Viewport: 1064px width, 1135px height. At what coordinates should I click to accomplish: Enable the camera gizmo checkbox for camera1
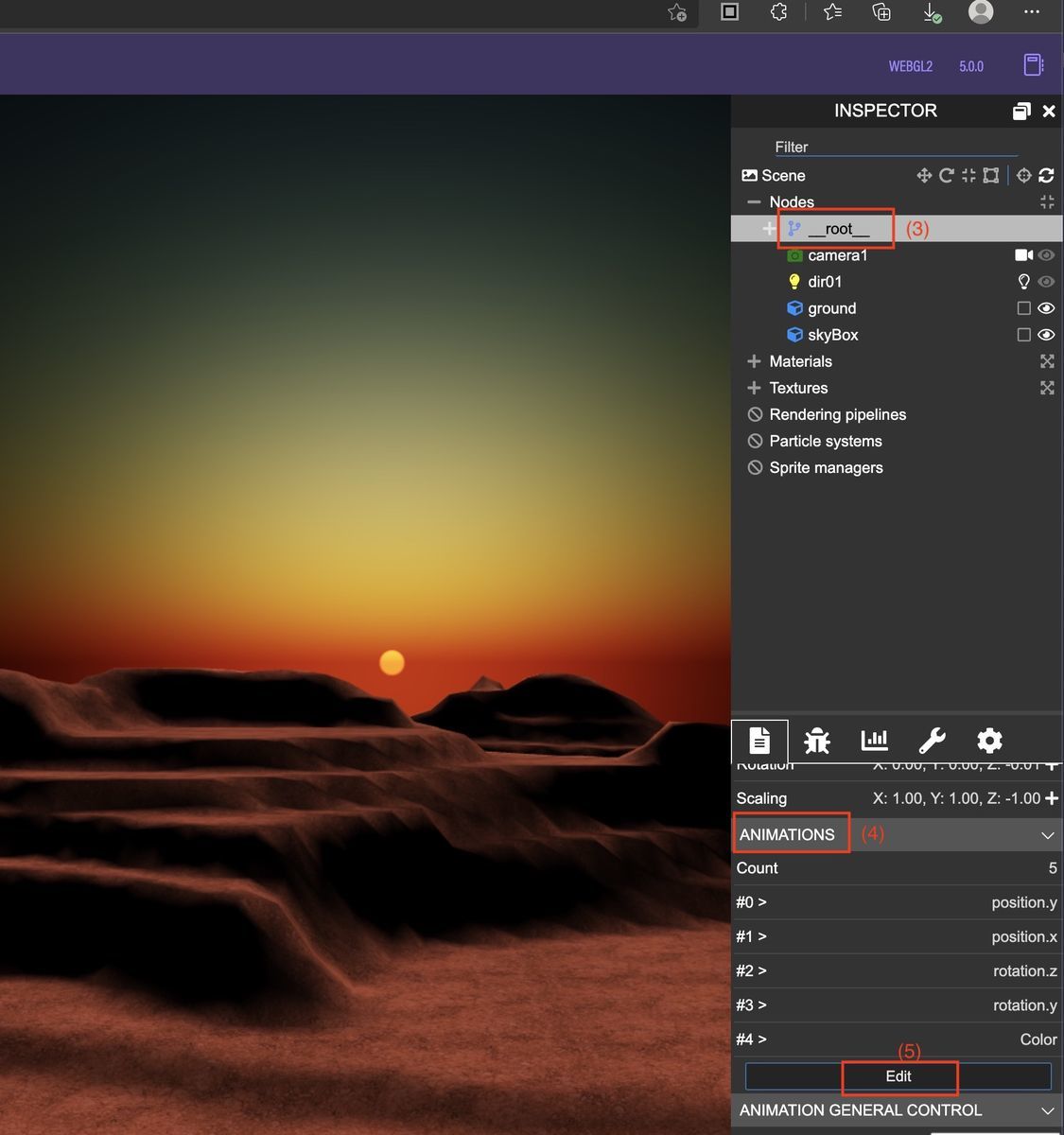click(x=1022, y=254)
